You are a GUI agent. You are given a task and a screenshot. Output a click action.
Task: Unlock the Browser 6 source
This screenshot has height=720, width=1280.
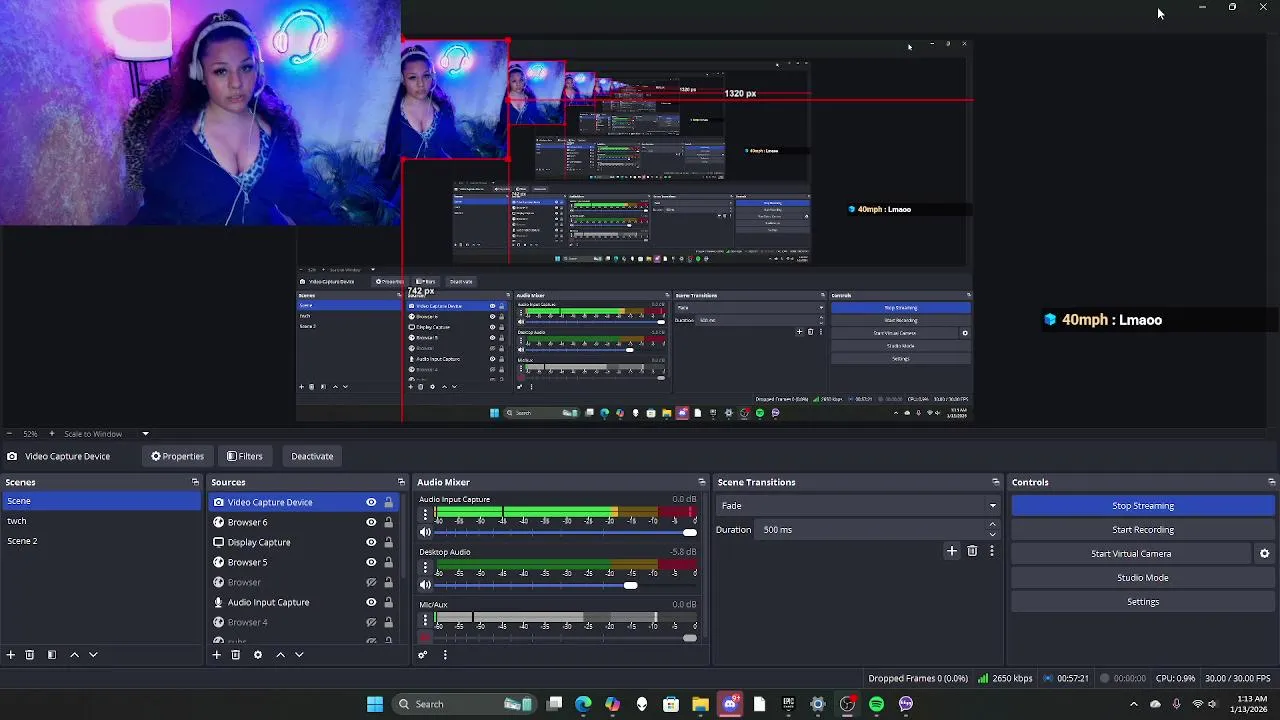click(389, 522)
